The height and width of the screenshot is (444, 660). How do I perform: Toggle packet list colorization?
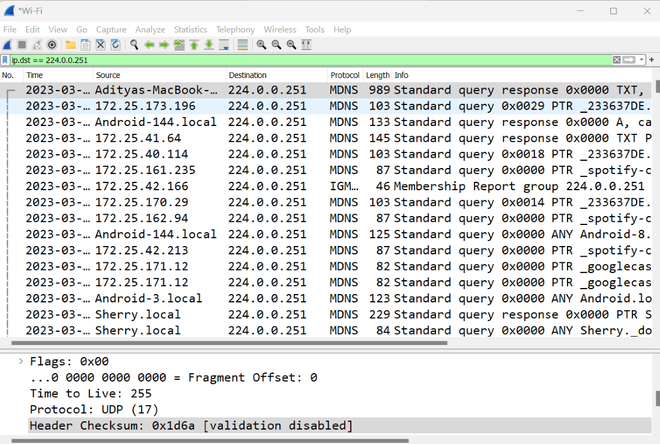pyautogui.click(x=242, y=45)
